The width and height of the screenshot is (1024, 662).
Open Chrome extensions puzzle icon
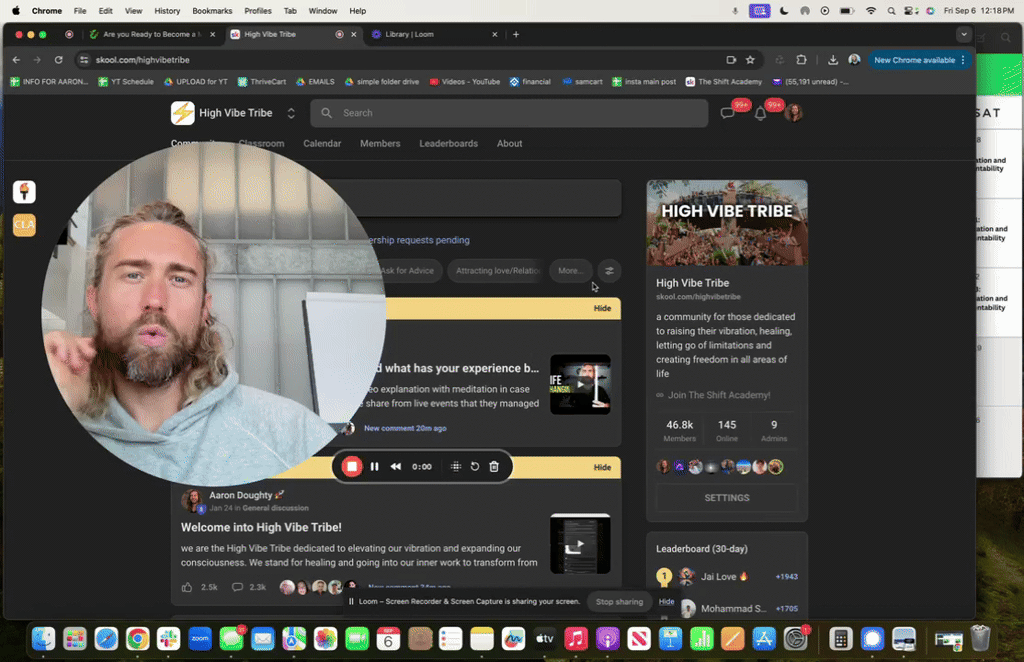pos(801,59)
